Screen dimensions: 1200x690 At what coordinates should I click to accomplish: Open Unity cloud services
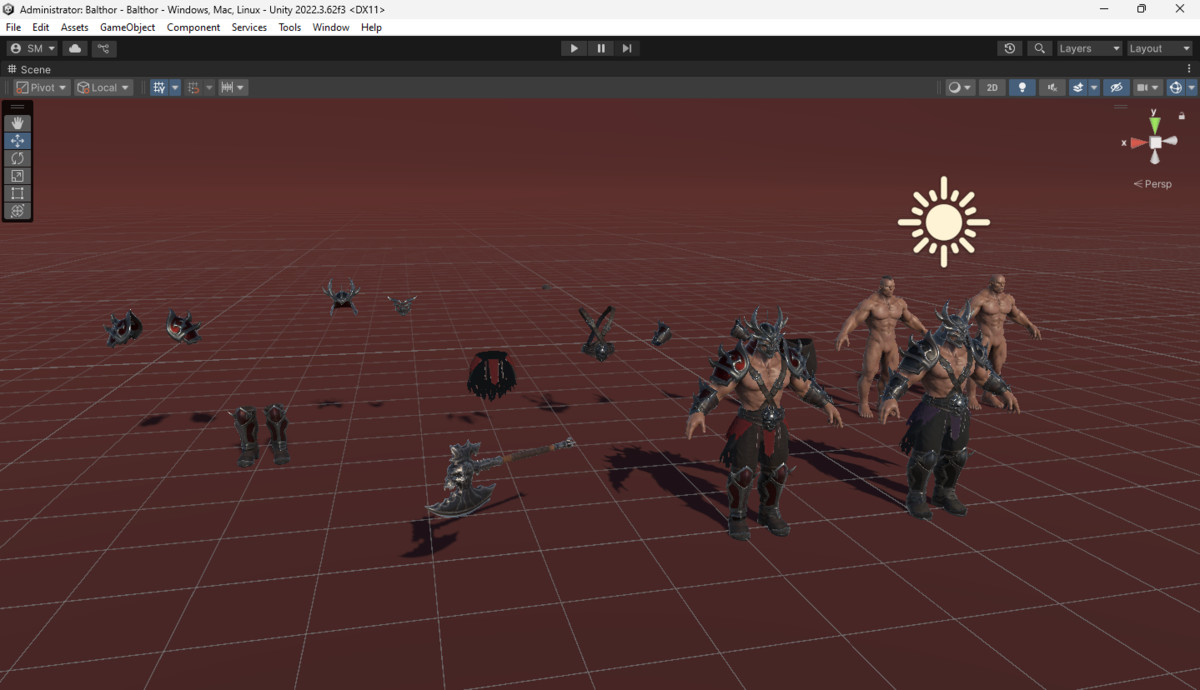coord(75,48)
